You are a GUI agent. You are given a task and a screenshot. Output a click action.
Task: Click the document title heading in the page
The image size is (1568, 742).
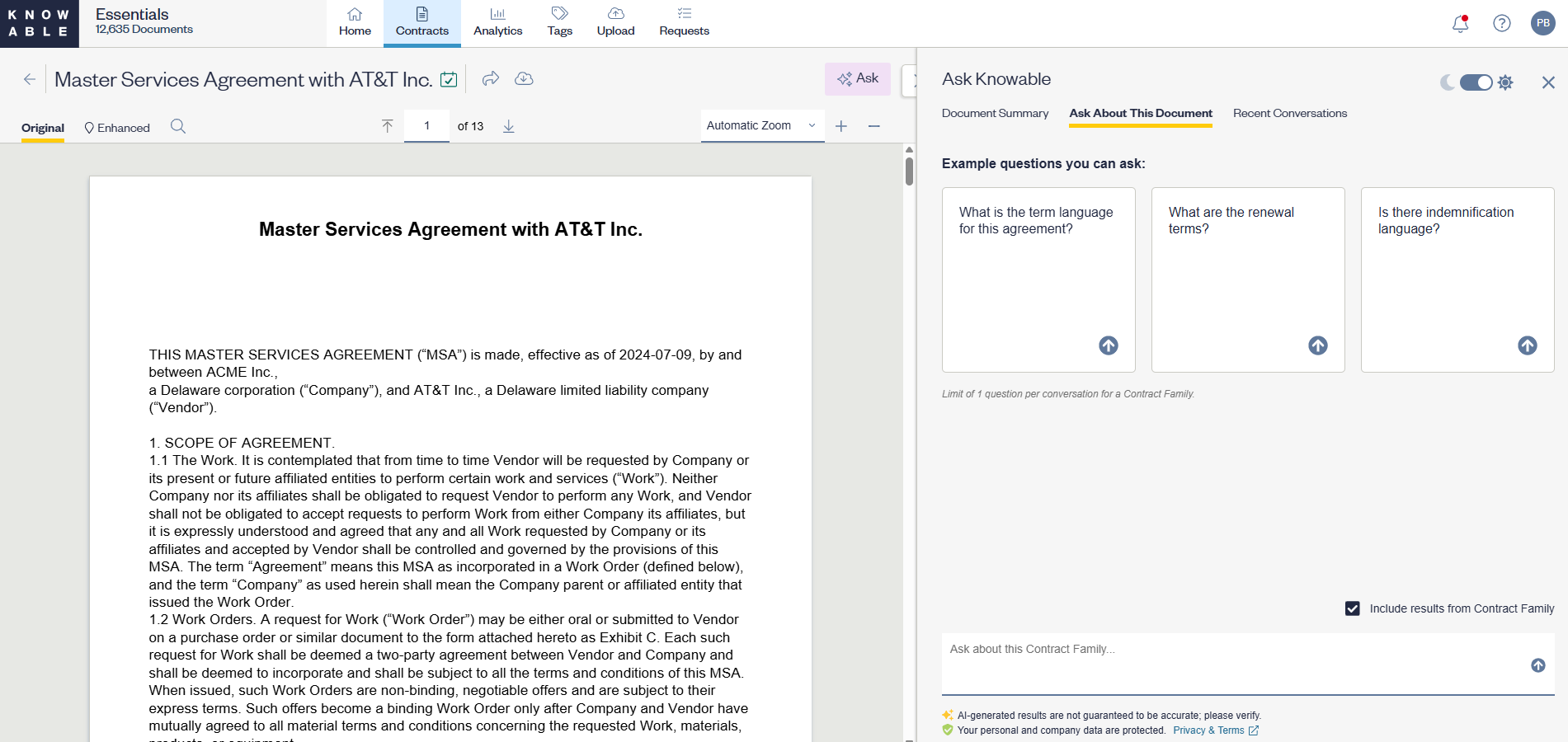450,229
